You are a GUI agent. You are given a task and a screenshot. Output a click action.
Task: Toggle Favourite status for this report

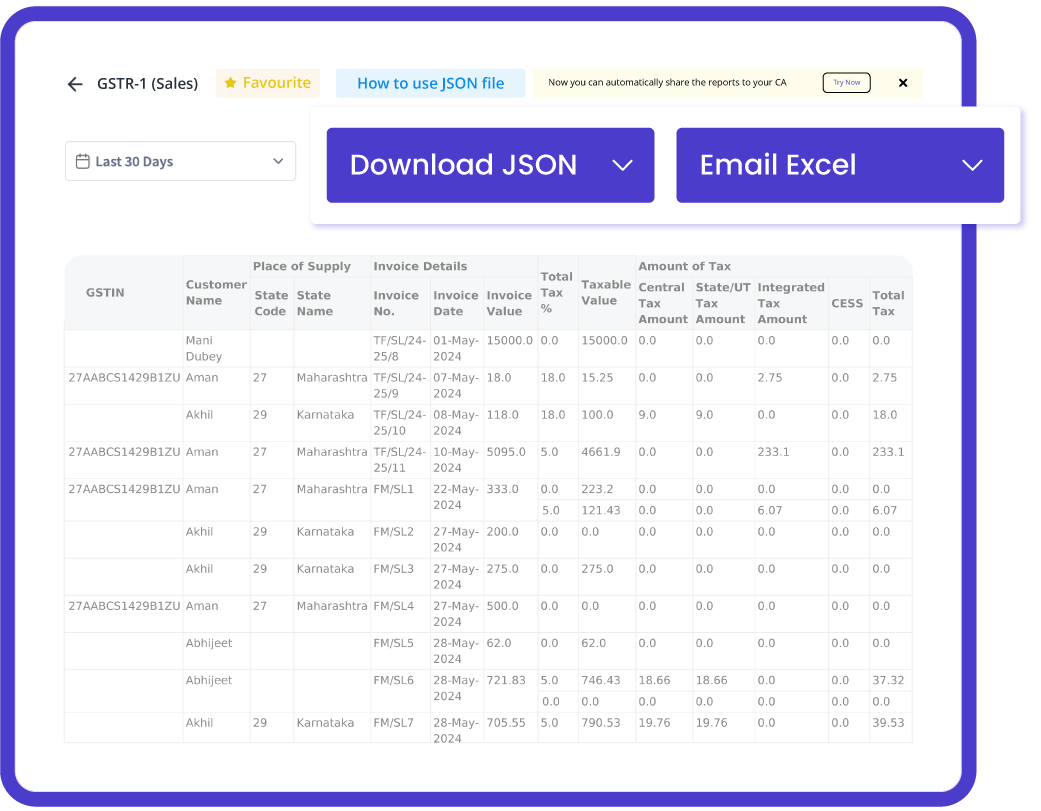[267, 84]
